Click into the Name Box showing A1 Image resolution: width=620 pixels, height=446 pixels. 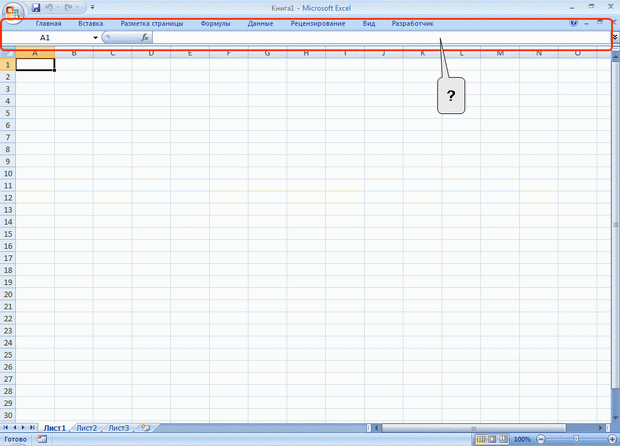point(47,38)
